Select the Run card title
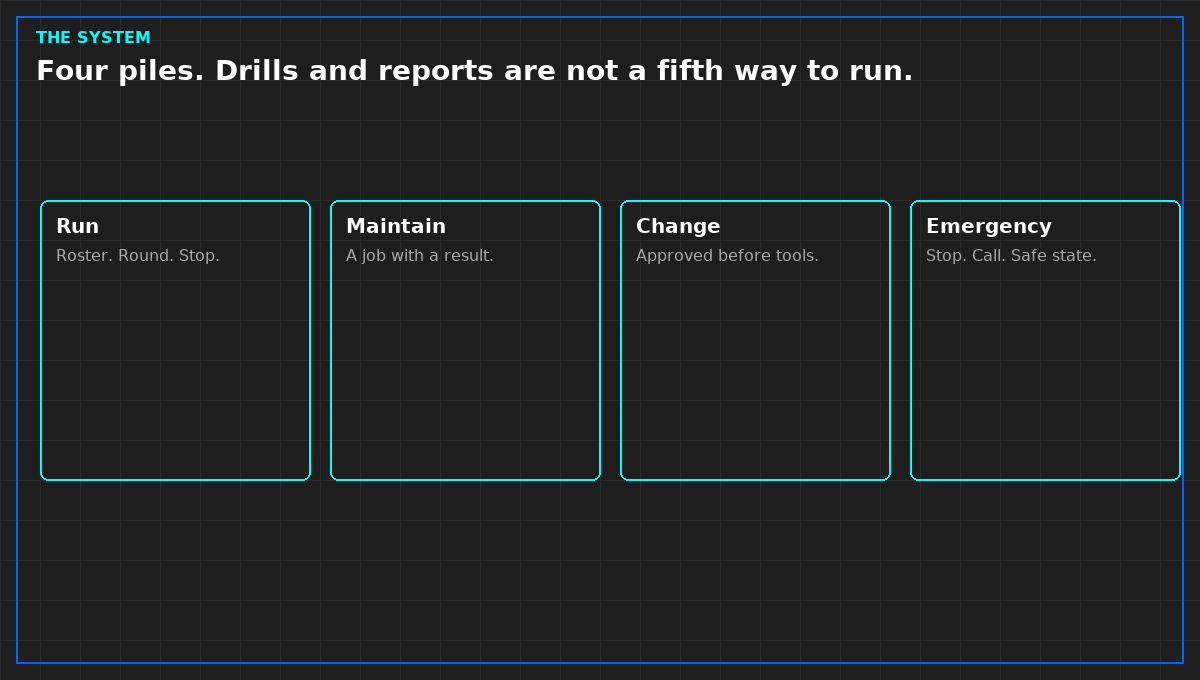The image size is (1200, 680). 77,227
